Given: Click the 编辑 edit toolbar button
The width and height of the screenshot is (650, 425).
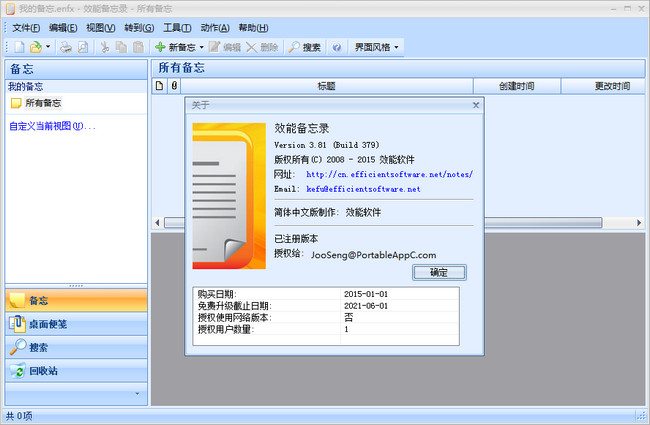Looking at the screenshot, I should (x=225, y=47).
